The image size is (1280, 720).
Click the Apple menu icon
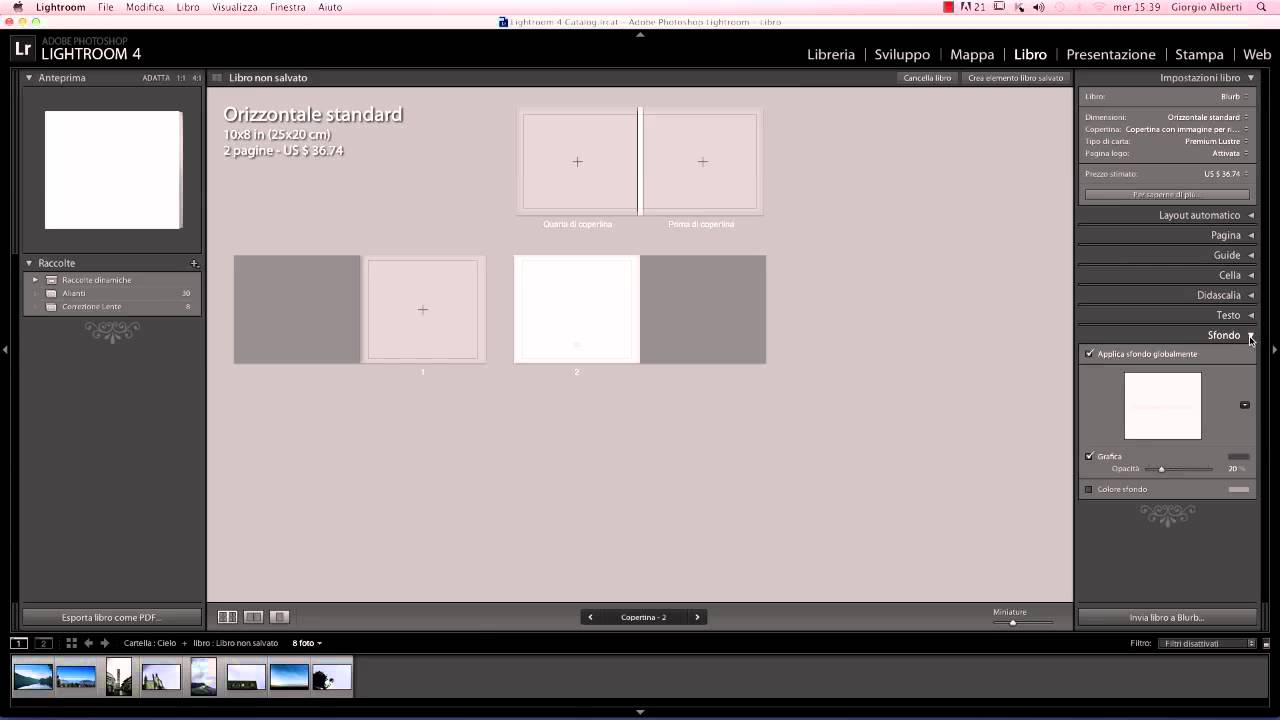point(17,7)
